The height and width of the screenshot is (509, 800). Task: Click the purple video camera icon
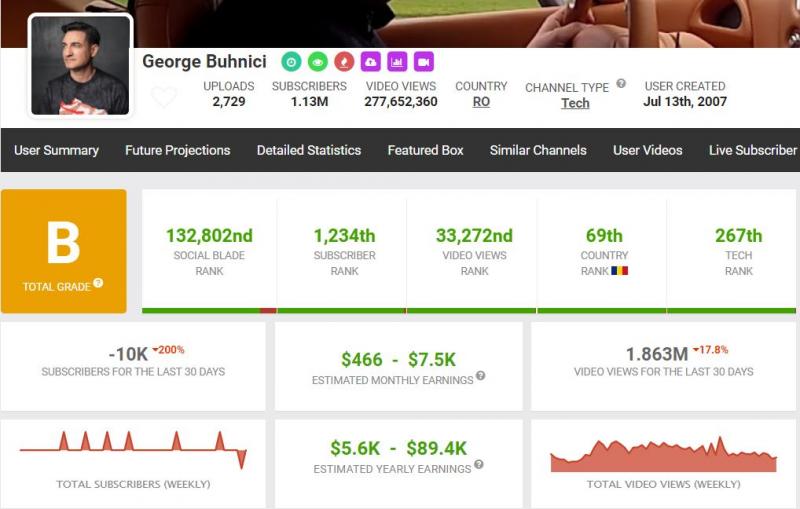(x=424, y=61)
